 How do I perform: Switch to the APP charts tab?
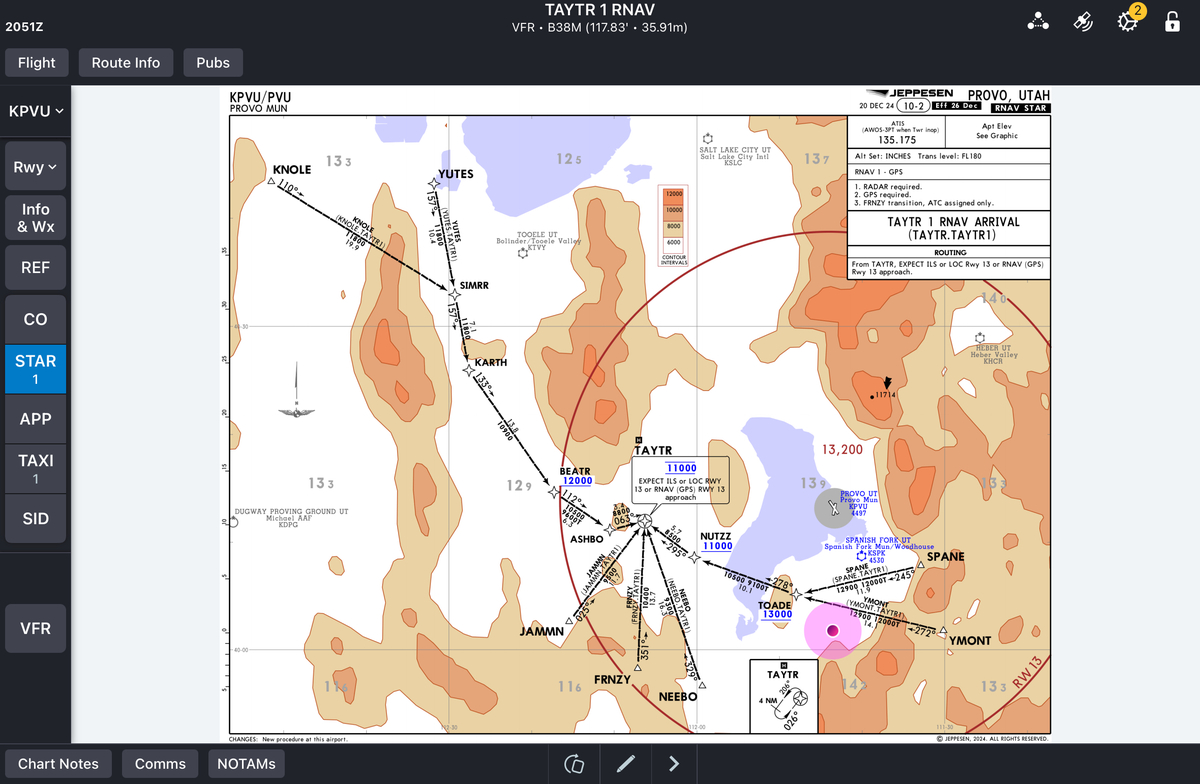35,419
